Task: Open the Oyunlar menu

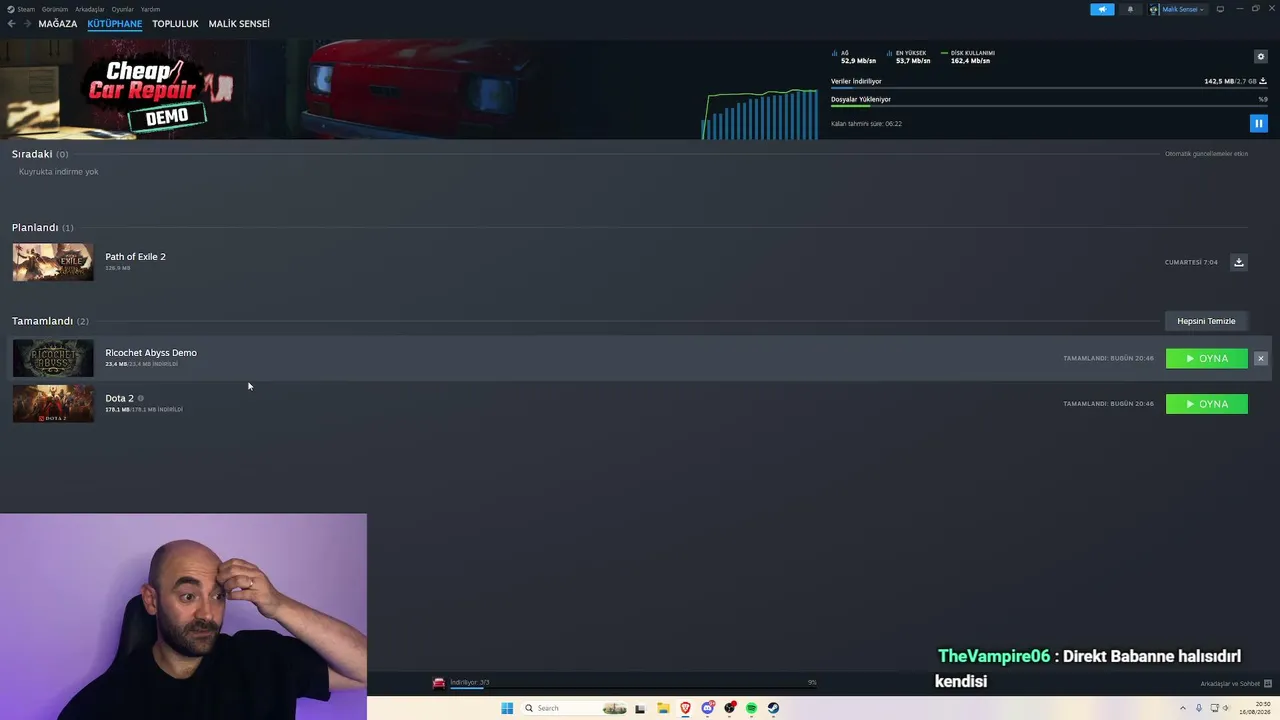Action: [x=123, y=9]
